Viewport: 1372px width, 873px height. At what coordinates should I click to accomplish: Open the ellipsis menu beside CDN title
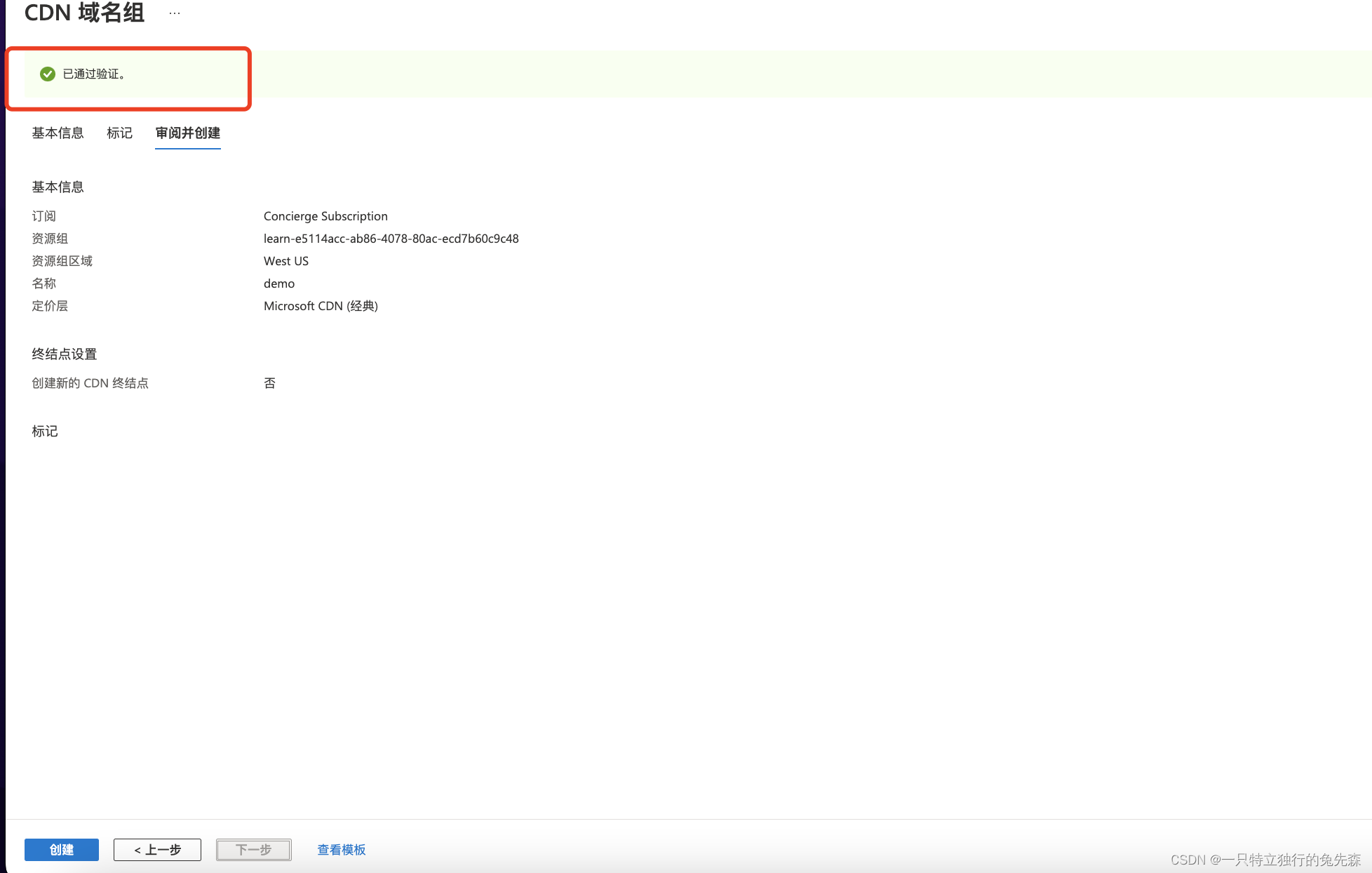tap(175, 13)
